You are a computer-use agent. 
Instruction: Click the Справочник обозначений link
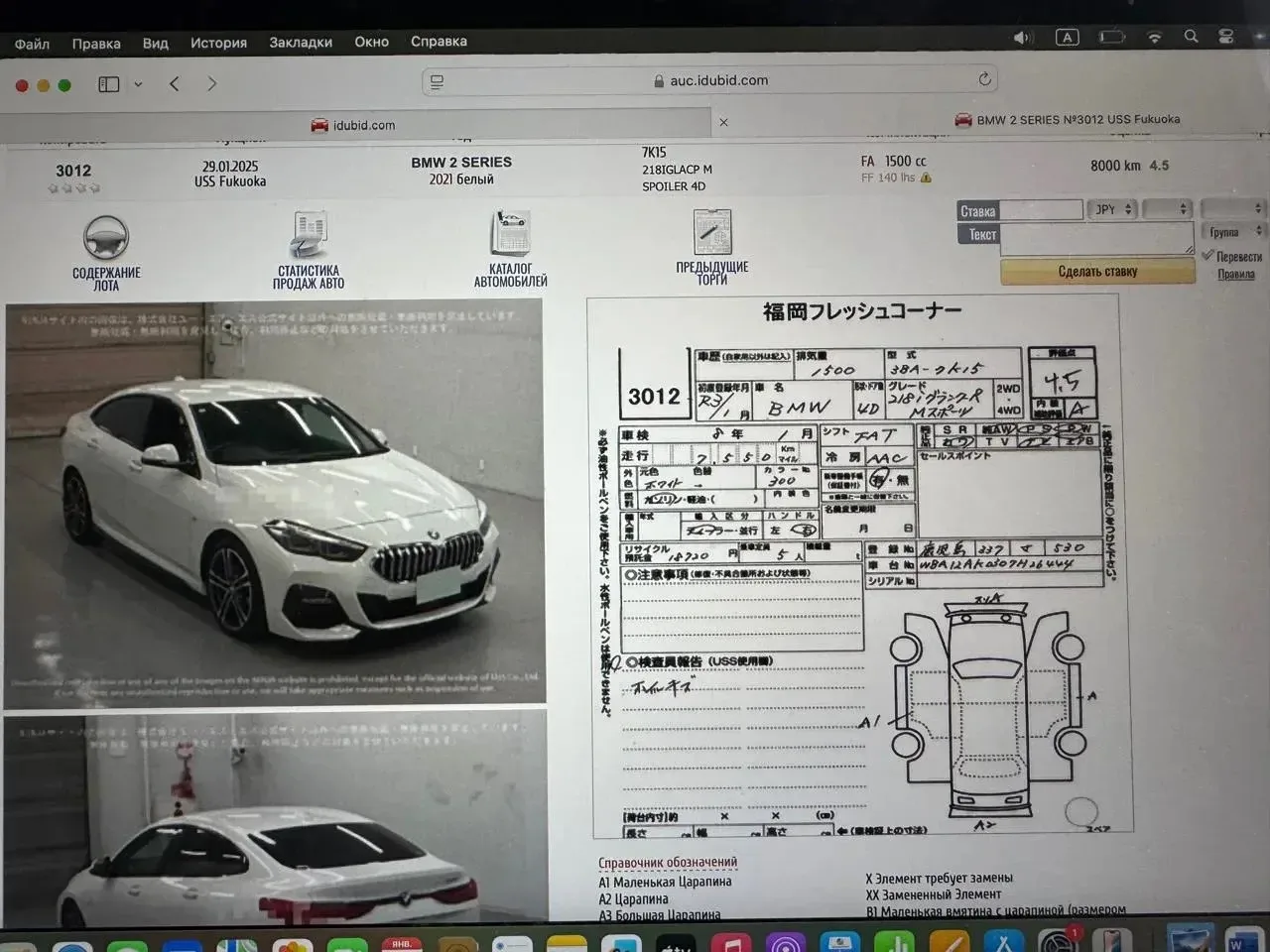tap(668, 863)
